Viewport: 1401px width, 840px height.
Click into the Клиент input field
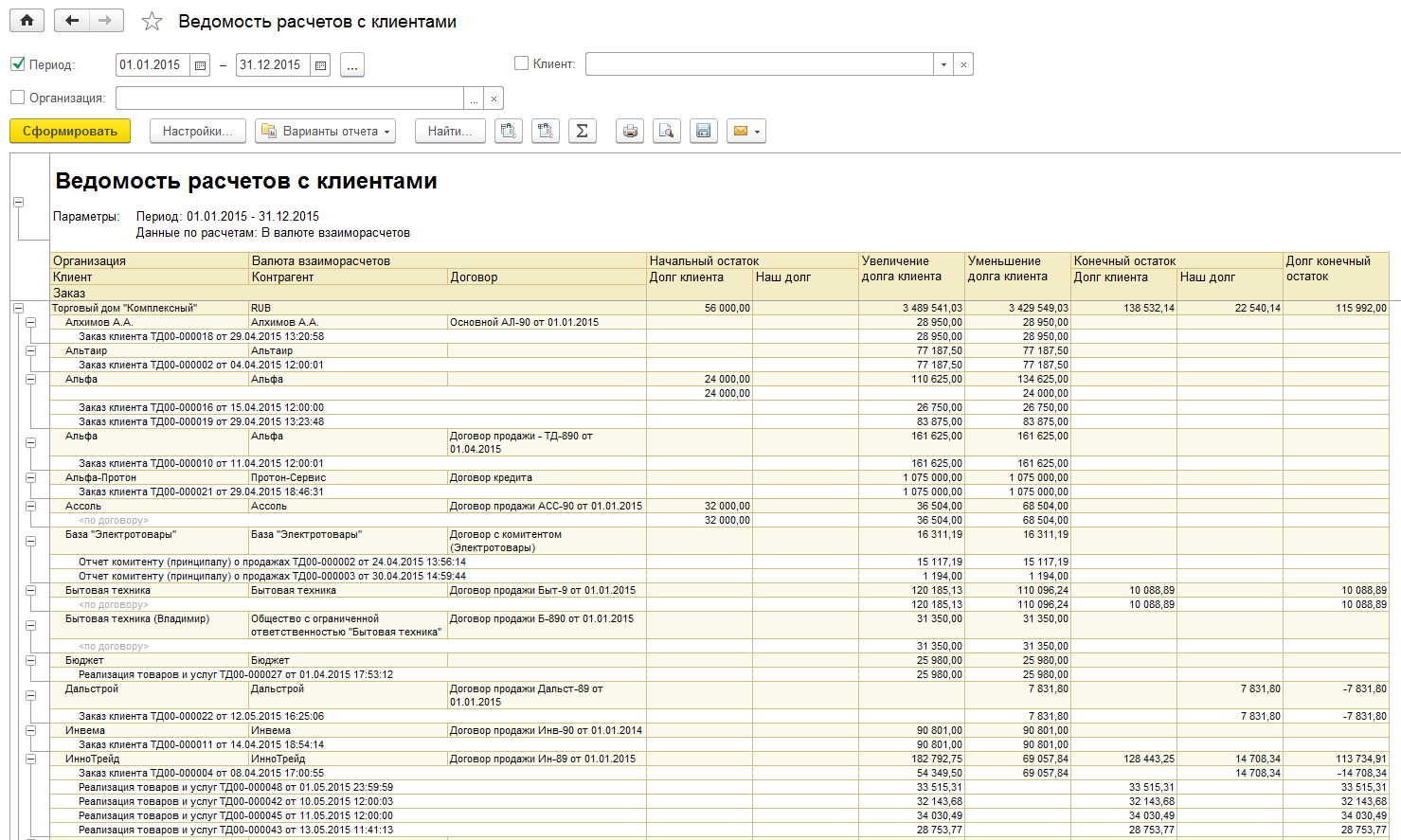coord(760,64)
